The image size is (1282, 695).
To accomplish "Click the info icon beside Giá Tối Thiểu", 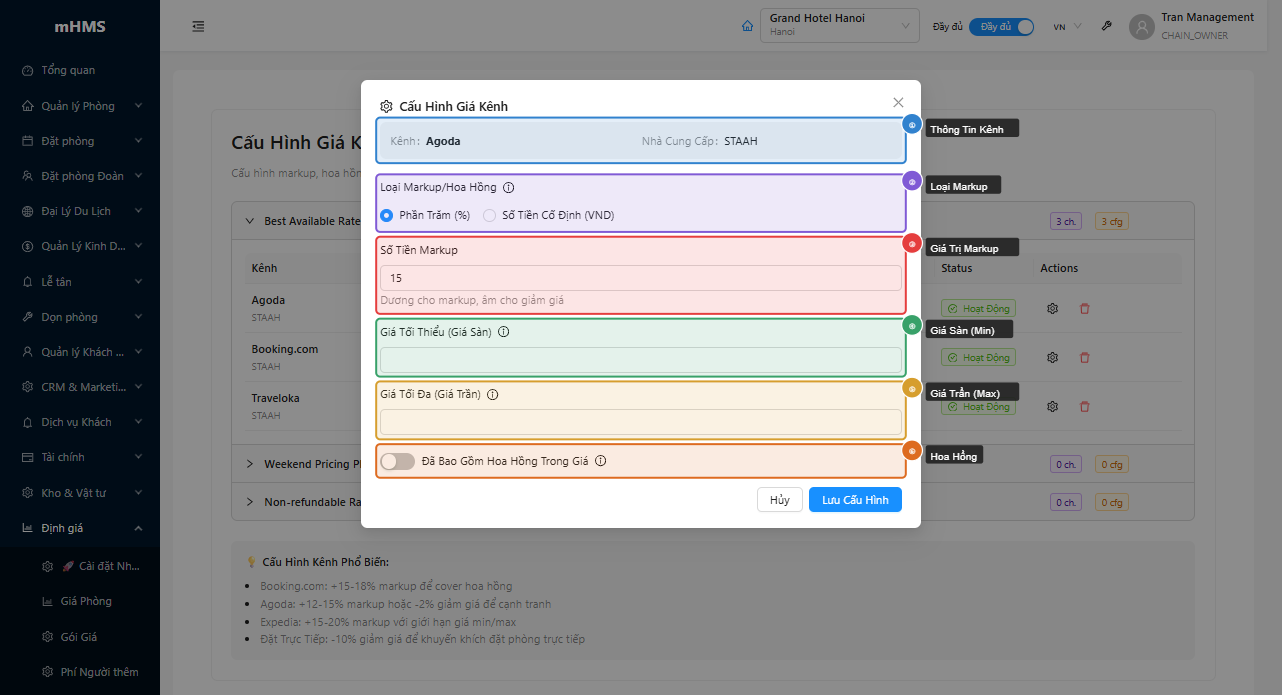I will (x=504, y=331).
